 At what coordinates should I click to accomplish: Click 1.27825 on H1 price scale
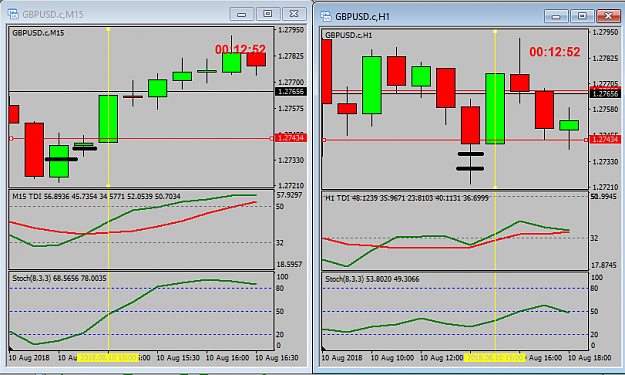coord(605,59)
